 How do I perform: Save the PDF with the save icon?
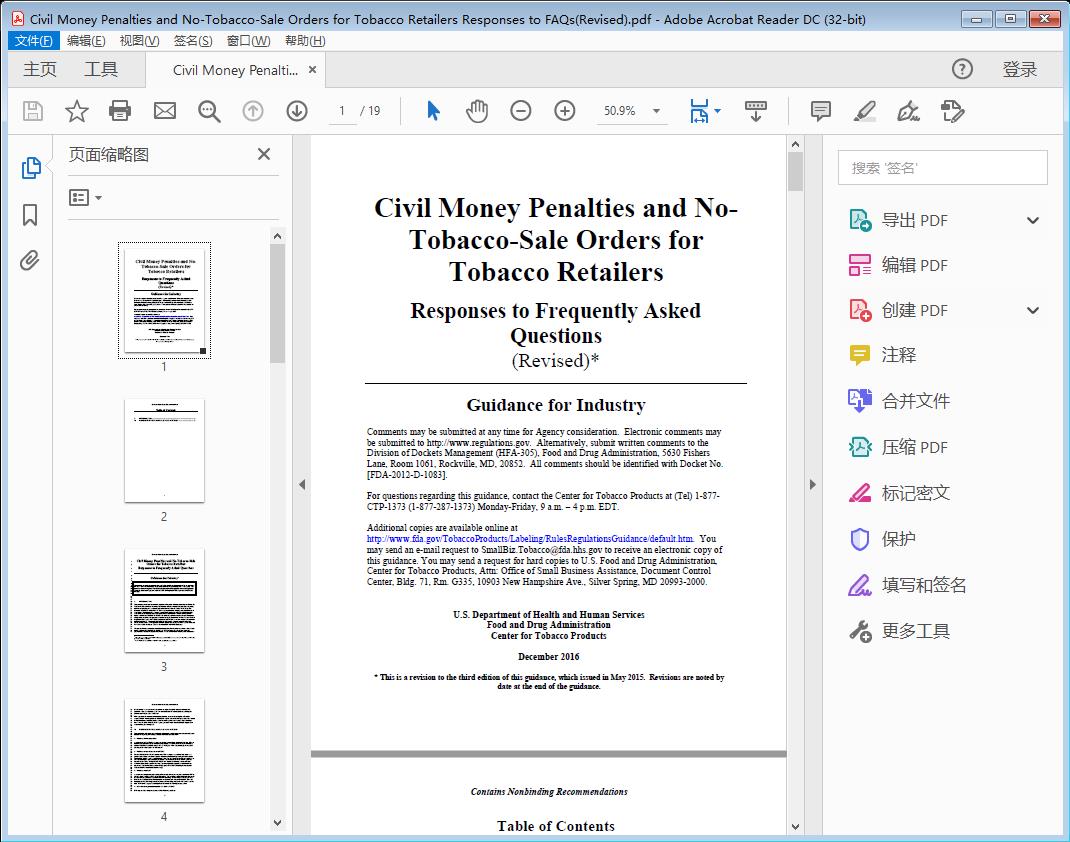point(31,111)
